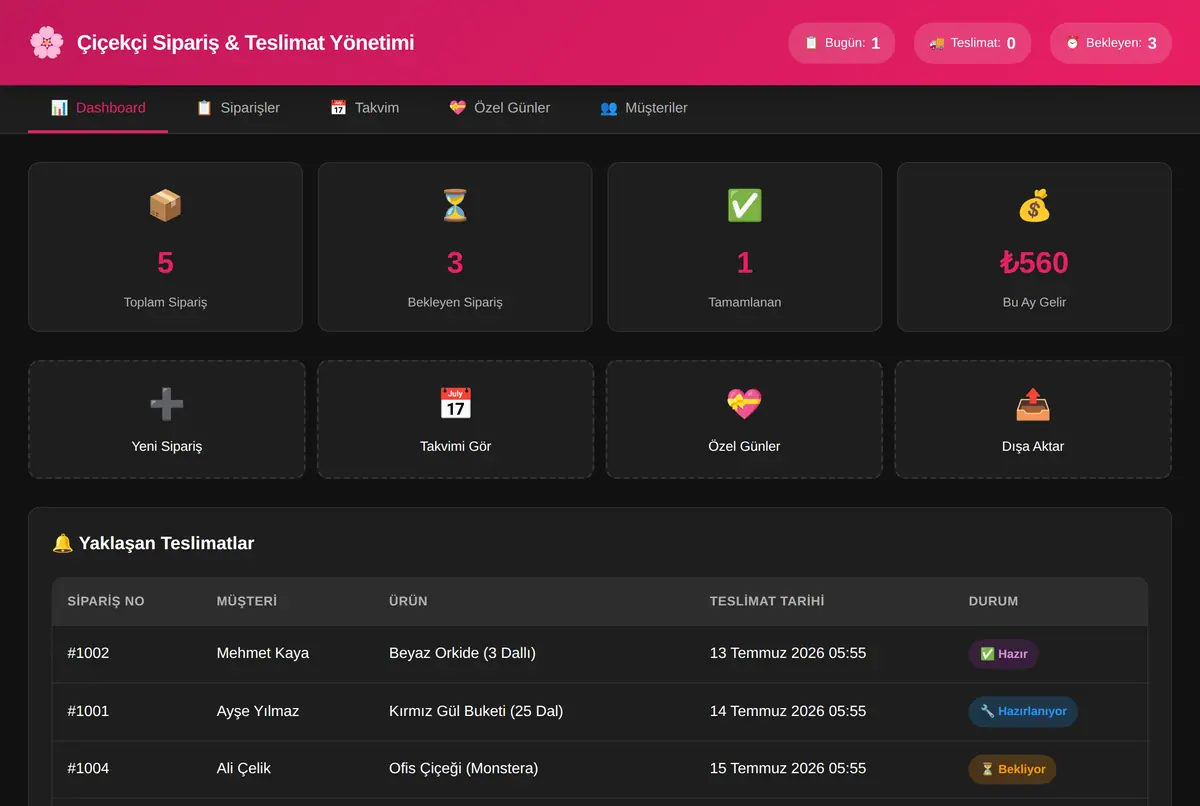Click the MÜŞTERİ column header
Image resolution: width=1200 pixels, height=806 pixels.
point(247,601)
